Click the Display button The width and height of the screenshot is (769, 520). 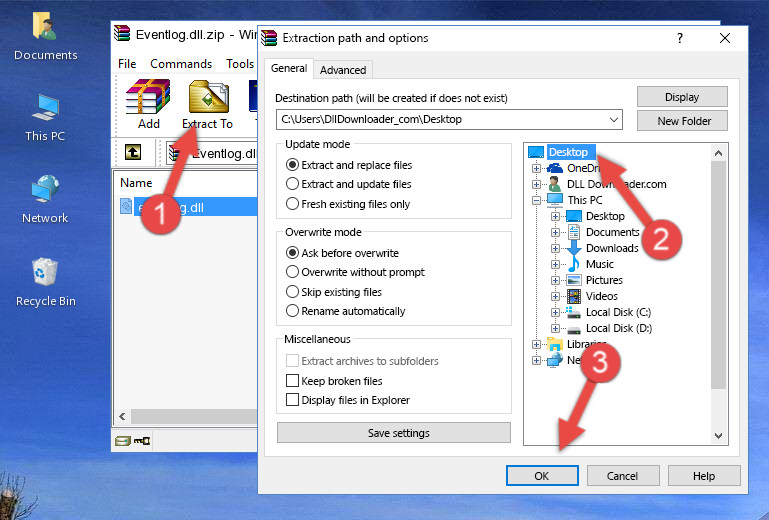[x=682, y=97]
